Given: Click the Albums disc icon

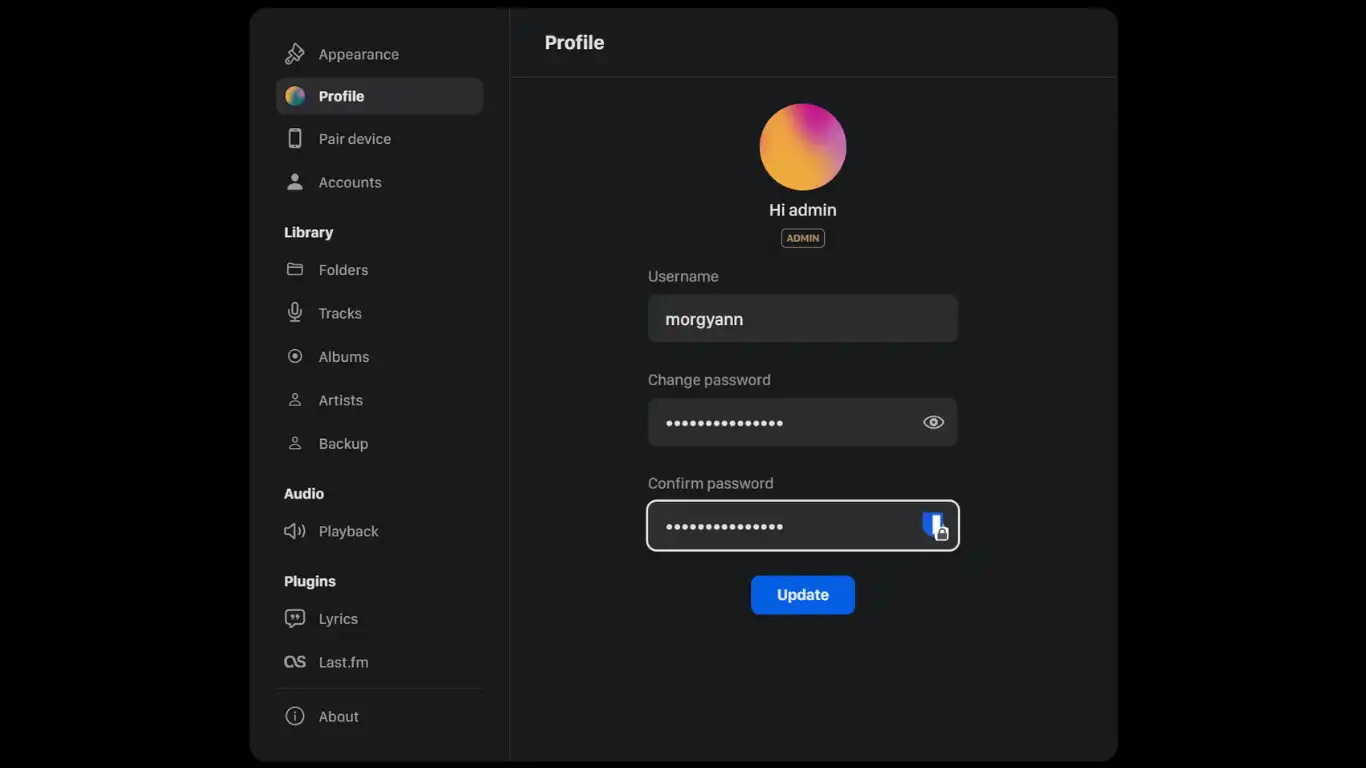Looking at the screenshot, I should tap(294, 357).
